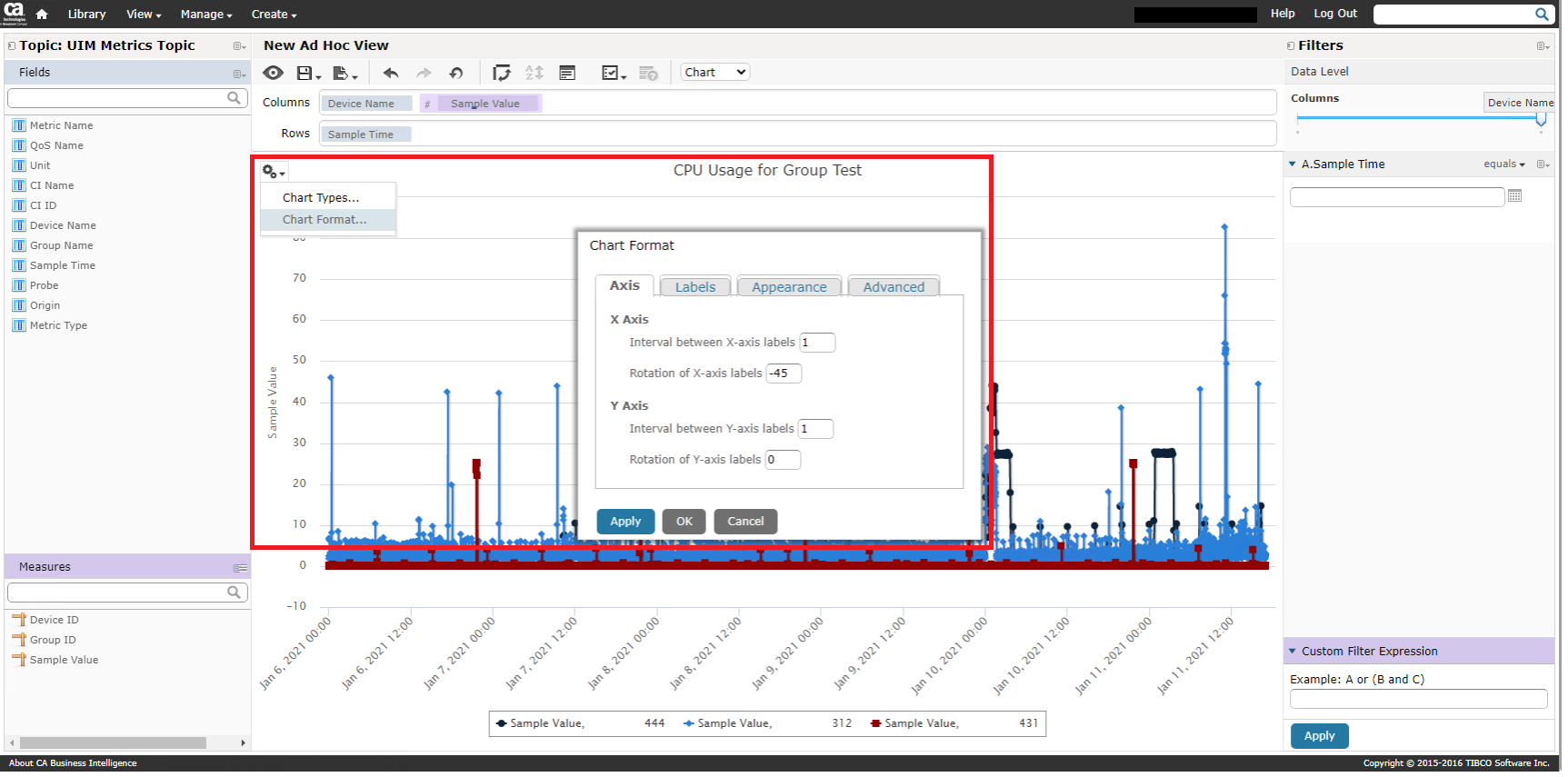
Task: Click the Data Level Columns slider handle
Action: pos(1541,119)
